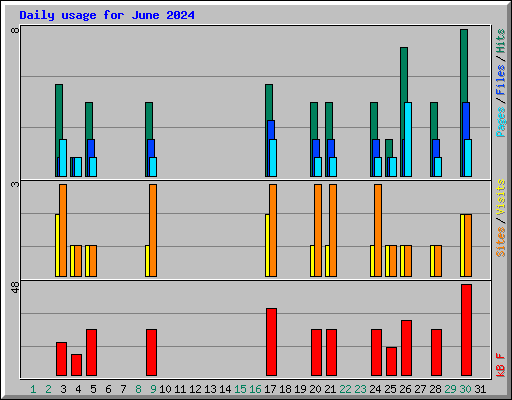Click the day '10' label on x-axis
The width and height of the screenshot is (512, 400).
point(165,389)
